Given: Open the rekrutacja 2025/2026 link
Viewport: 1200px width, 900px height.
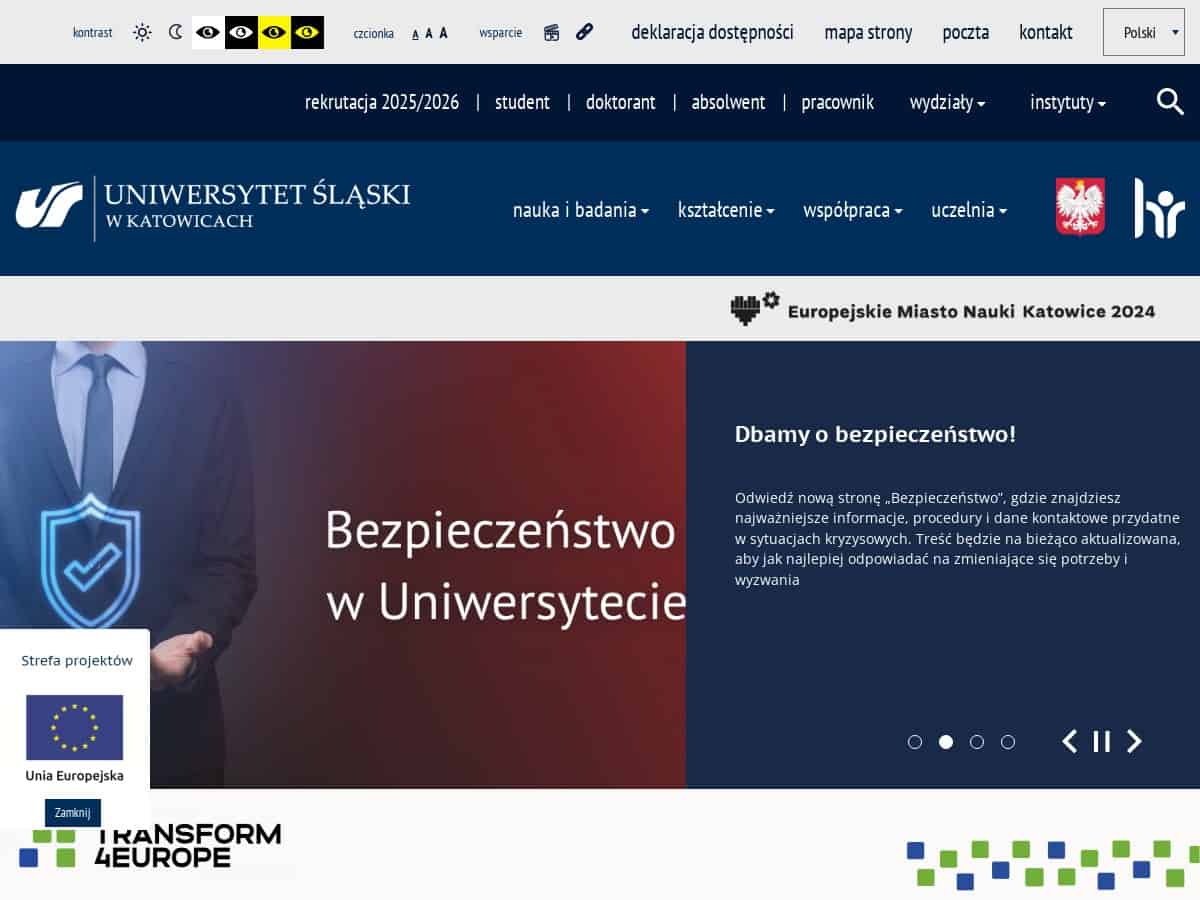Looking at the screenshot, I should (x=382, y=102).
